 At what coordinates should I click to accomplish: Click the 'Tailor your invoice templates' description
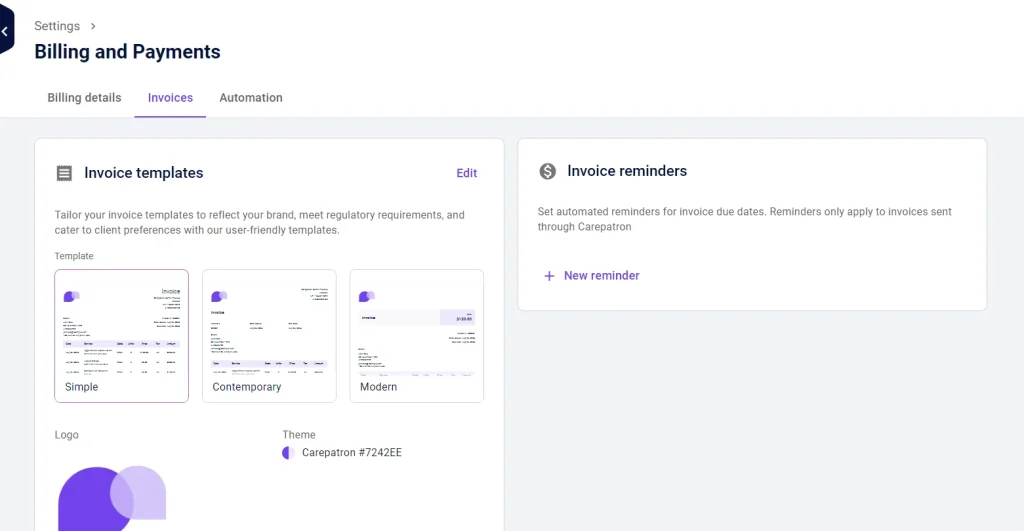coord(260,223)
